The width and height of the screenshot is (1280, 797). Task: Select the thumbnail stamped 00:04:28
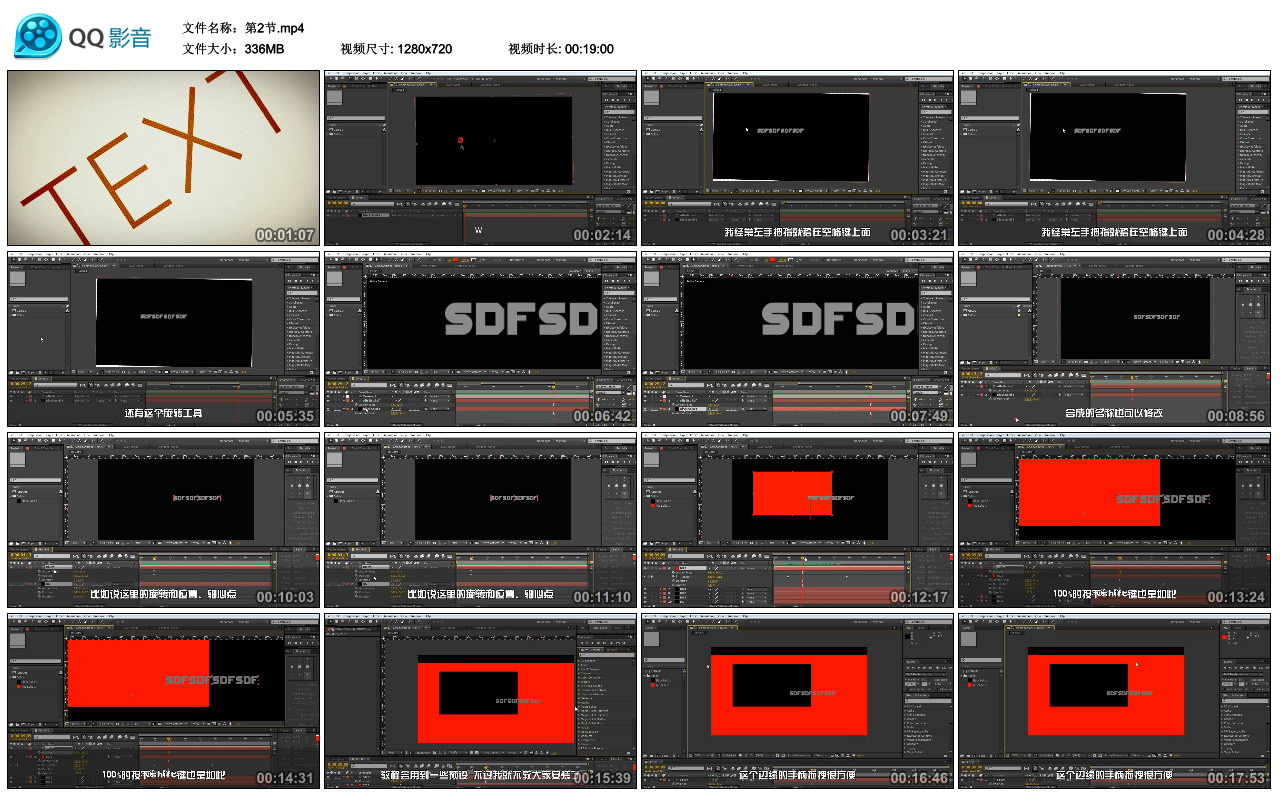click(x=1114, y=158)
